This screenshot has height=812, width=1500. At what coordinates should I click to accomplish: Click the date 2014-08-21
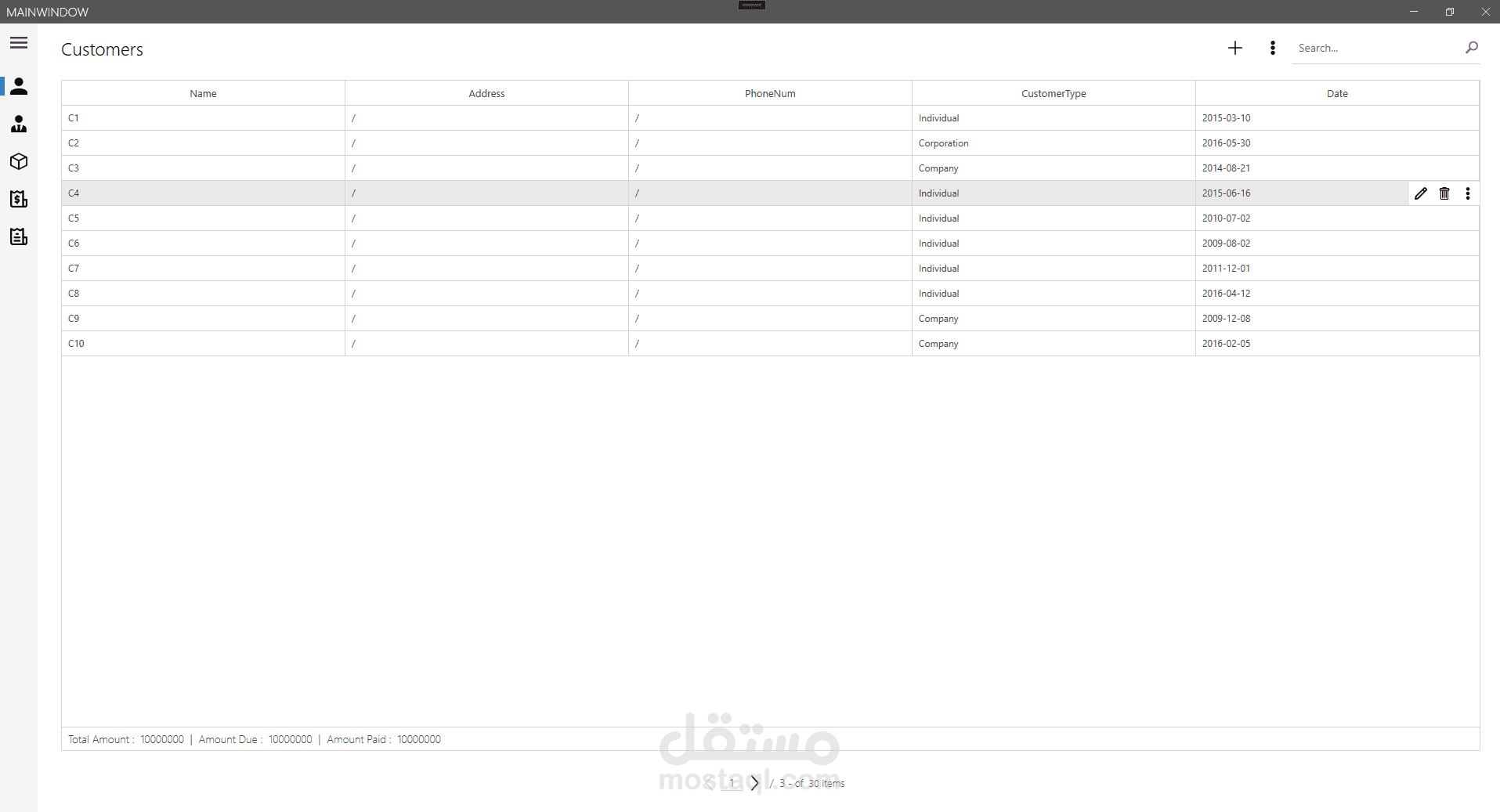tap(1227, 168)
